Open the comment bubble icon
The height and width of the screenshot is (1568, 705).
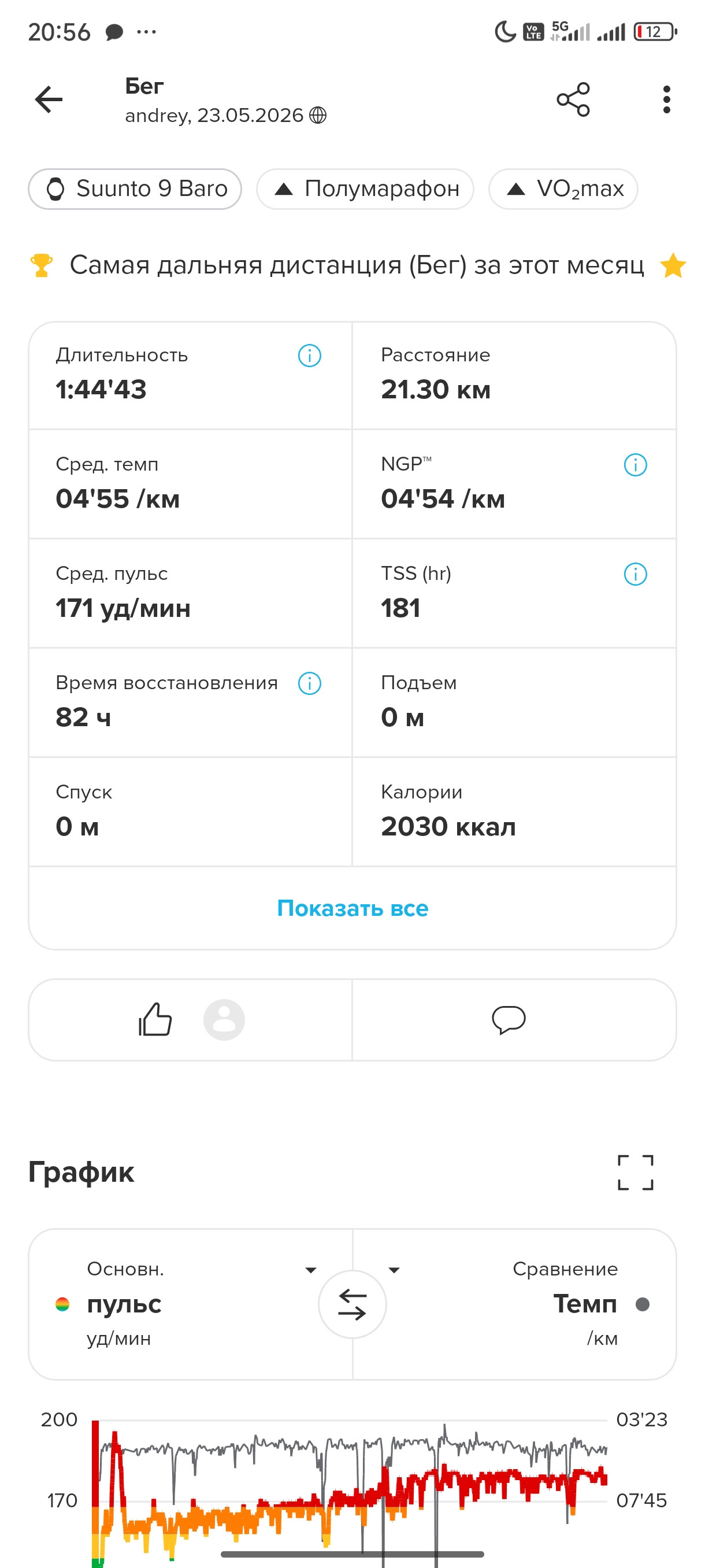coord(509,1019)
